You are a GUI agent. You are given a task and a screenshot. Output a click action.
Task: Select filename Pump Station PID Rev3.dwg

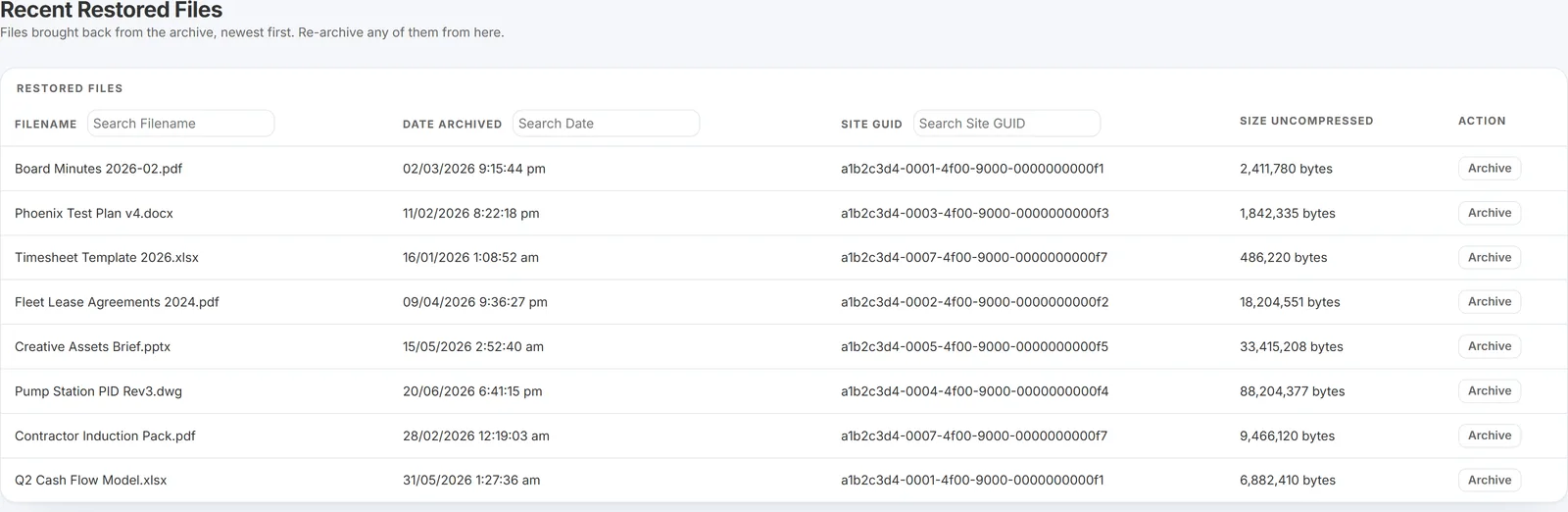click(x=98, y=391)
